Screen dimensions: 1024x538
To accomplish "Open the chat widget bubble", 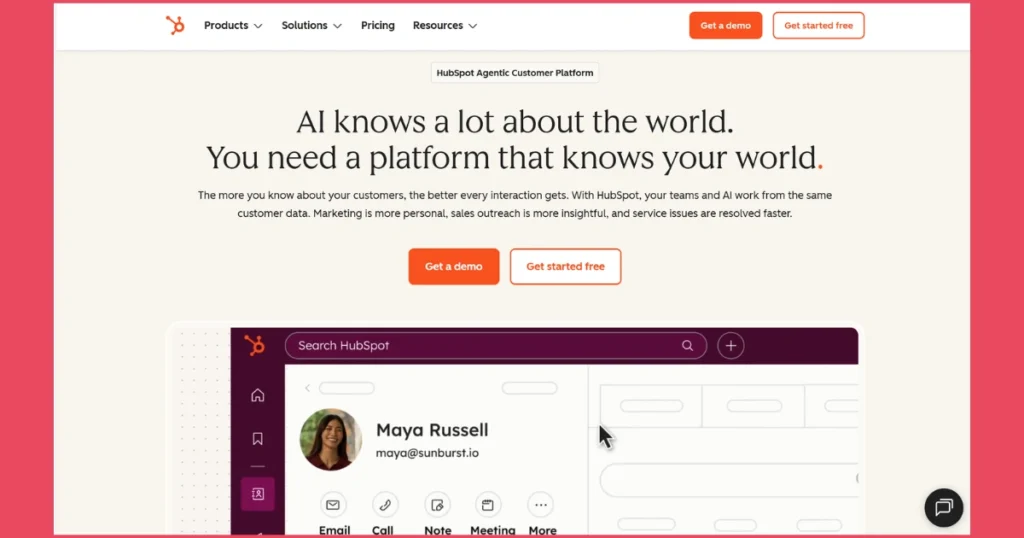I will (x=944, y=507).
